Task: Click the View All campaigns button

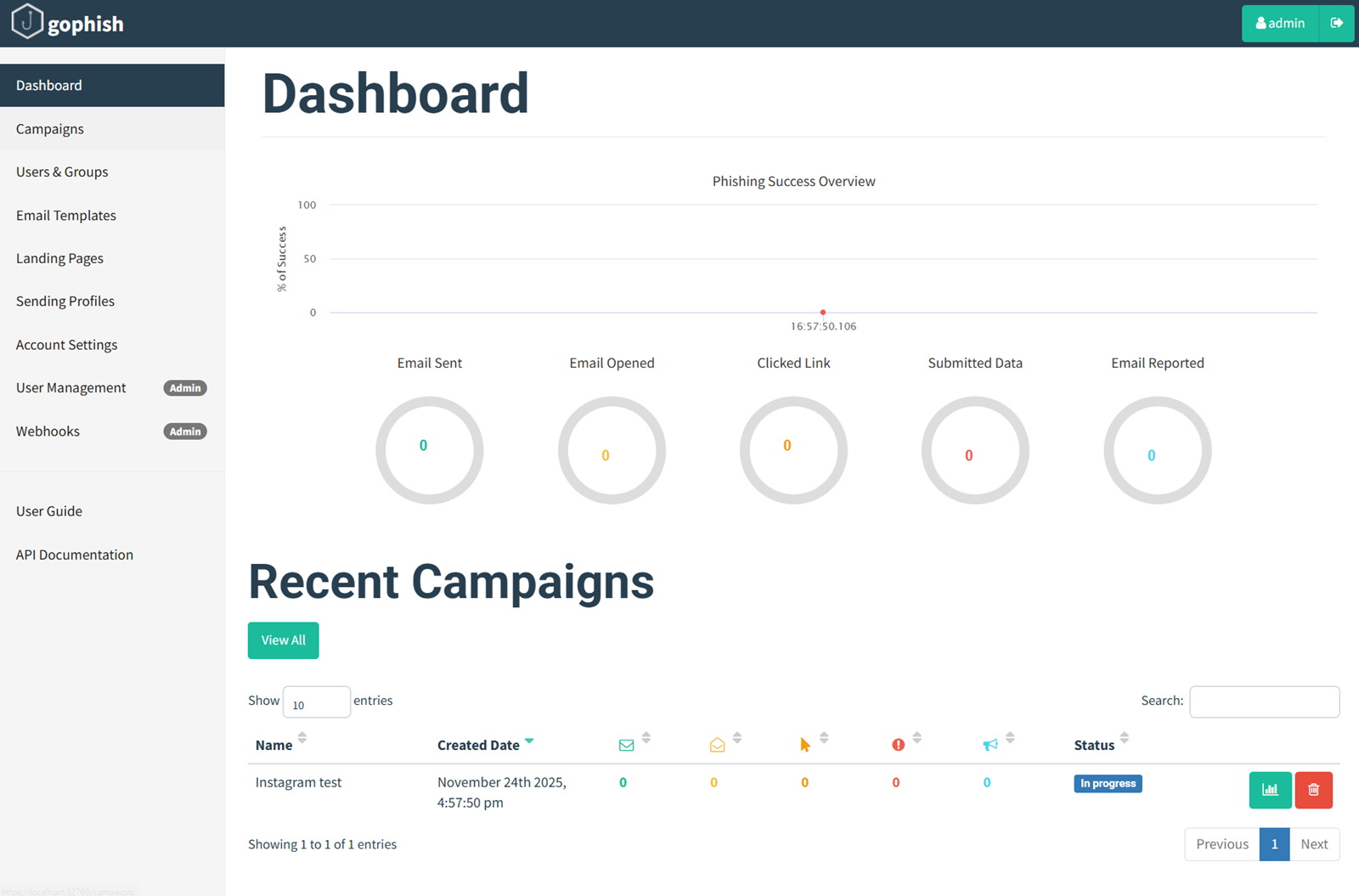Action: [283, 640]
